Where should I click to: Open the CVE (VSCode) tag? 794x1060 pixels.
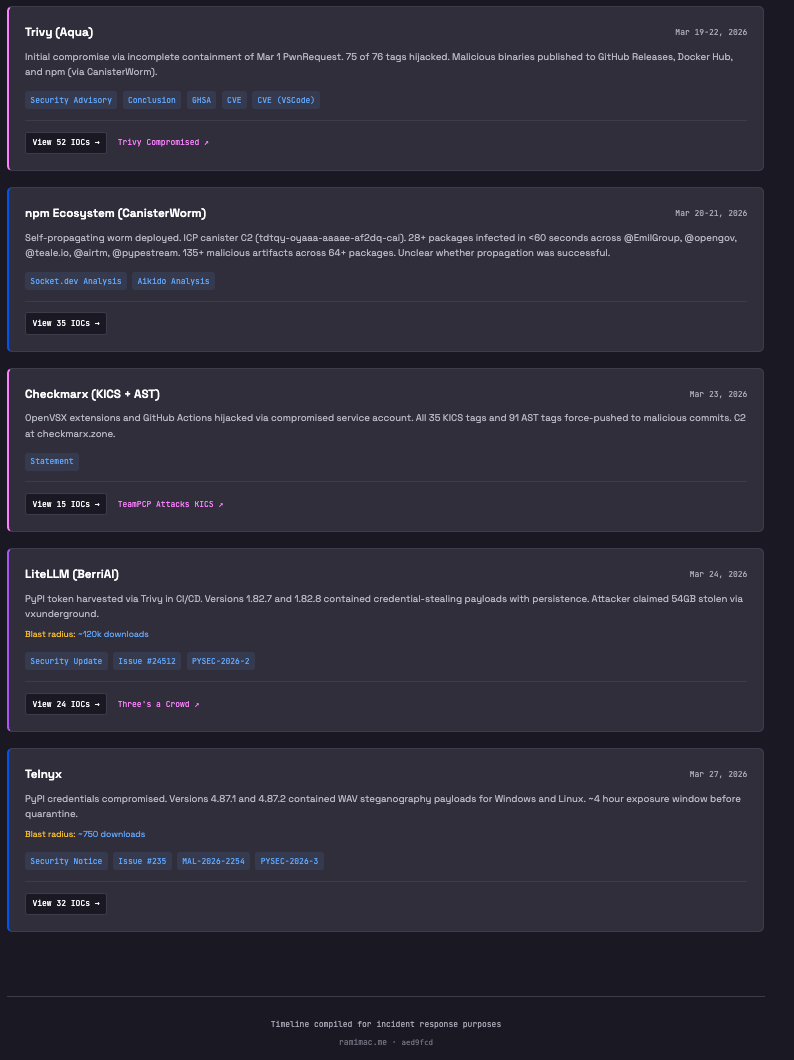click(285, 100)
